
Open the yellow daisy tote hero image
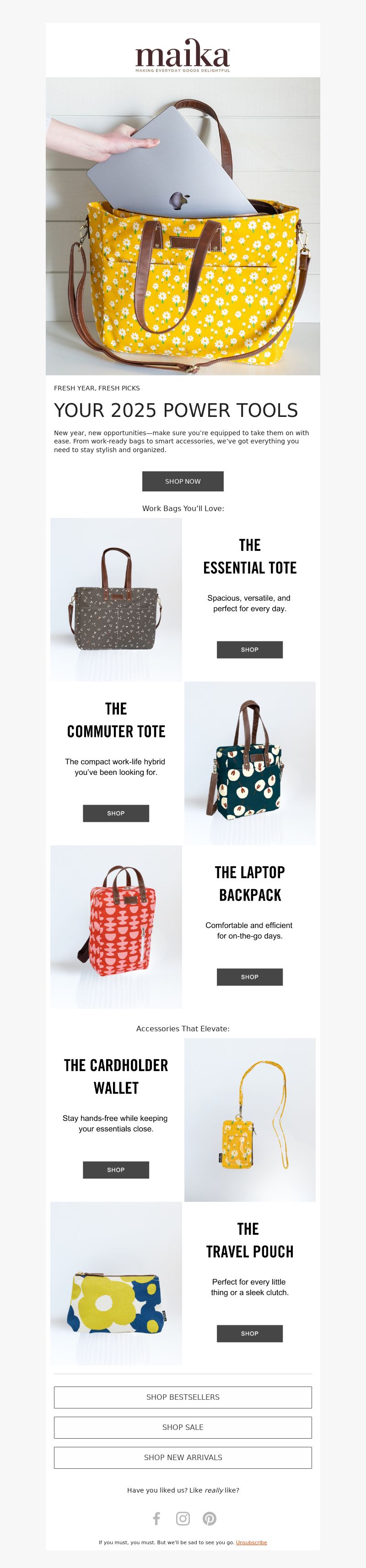click(x=183, y=226)
